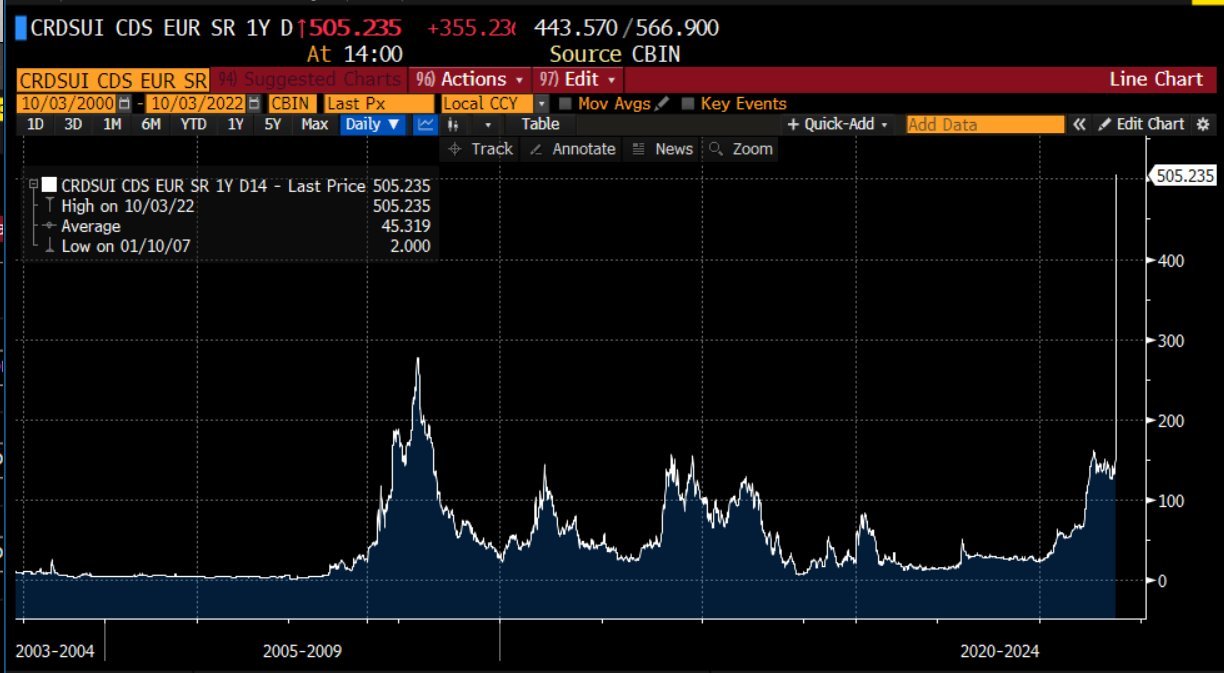Open the end date calendar picker
This screenshot has height=673, width=1224.
254,103
